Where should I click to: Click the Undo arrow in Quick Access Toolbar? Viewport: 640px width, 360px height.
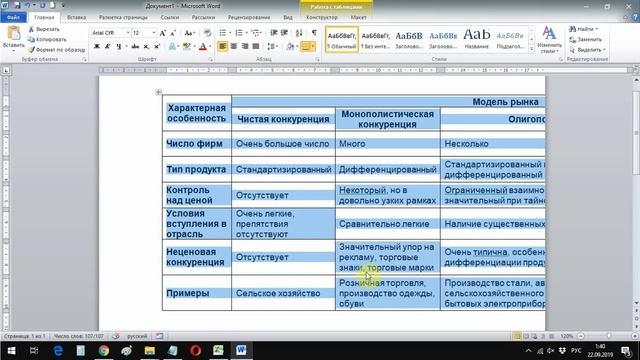pyautogui.click(x=28, y=6)
